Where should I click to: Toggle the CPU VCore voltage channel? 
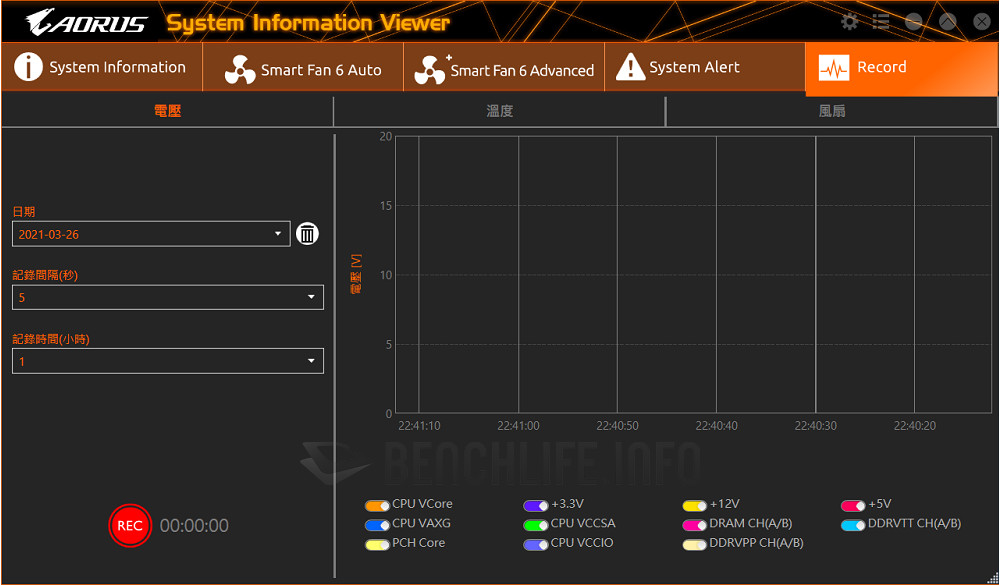(x=377, y=505)
